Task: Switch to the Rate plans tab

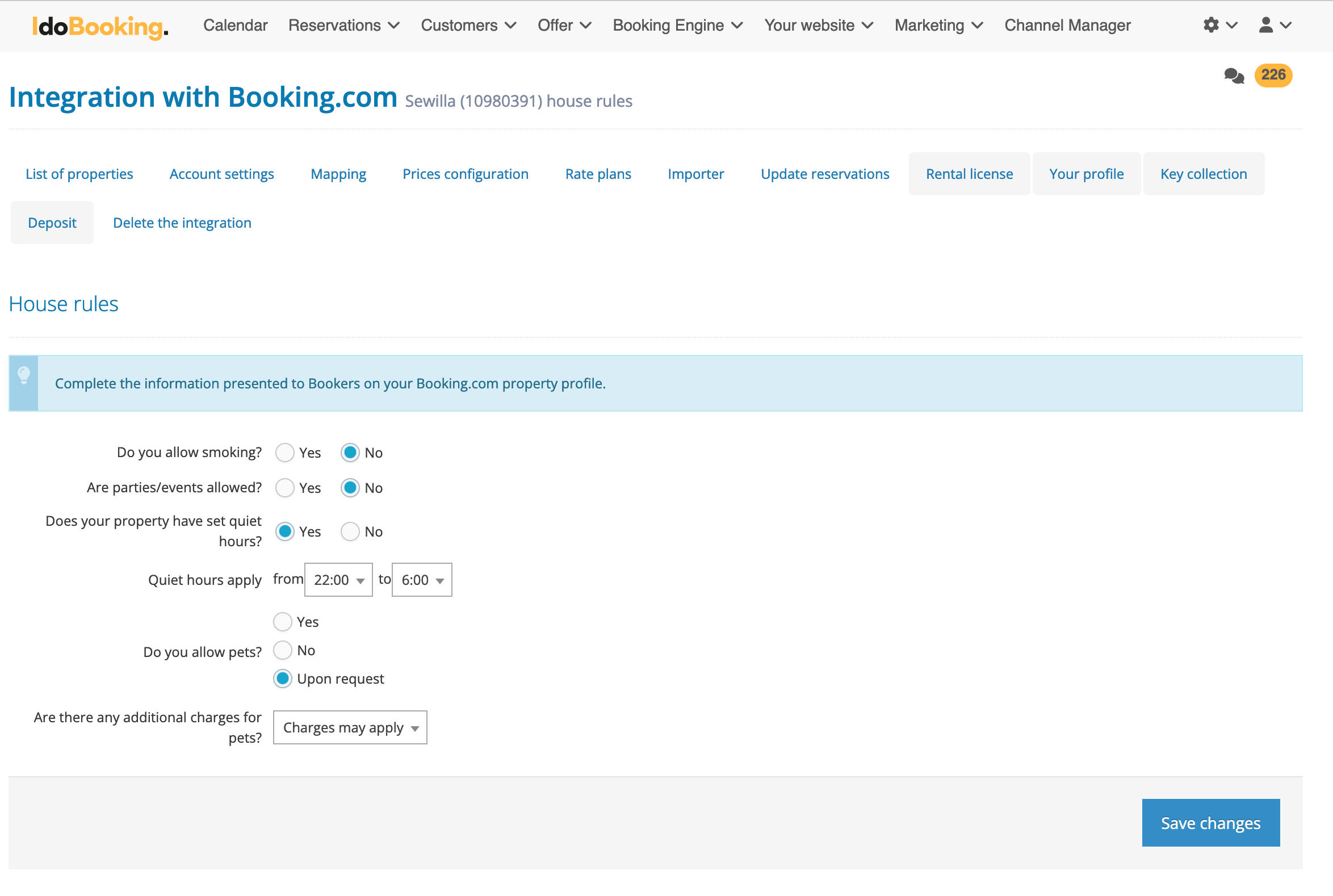Action: [x=598, y=174]
